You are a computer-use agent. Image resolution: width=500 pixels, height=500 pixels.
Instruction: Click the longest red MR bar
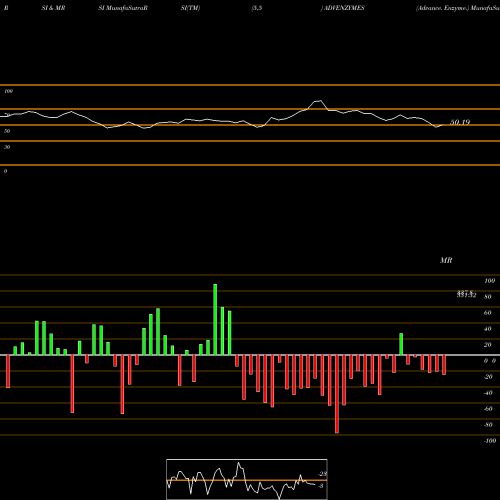(x=337, y=394)
